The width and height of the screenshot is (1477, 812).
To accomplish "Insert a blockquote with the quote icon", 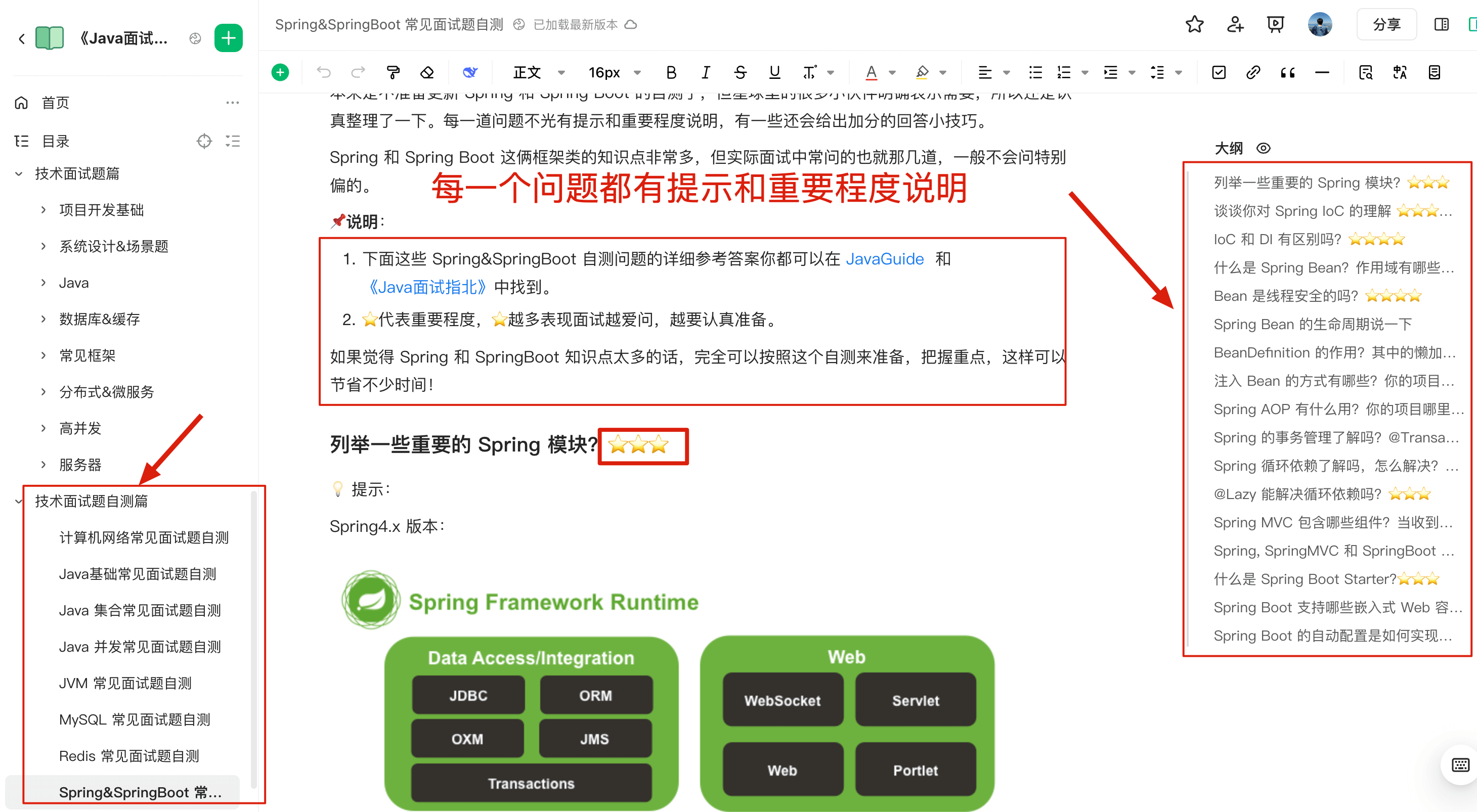I will pos(1288,72).
